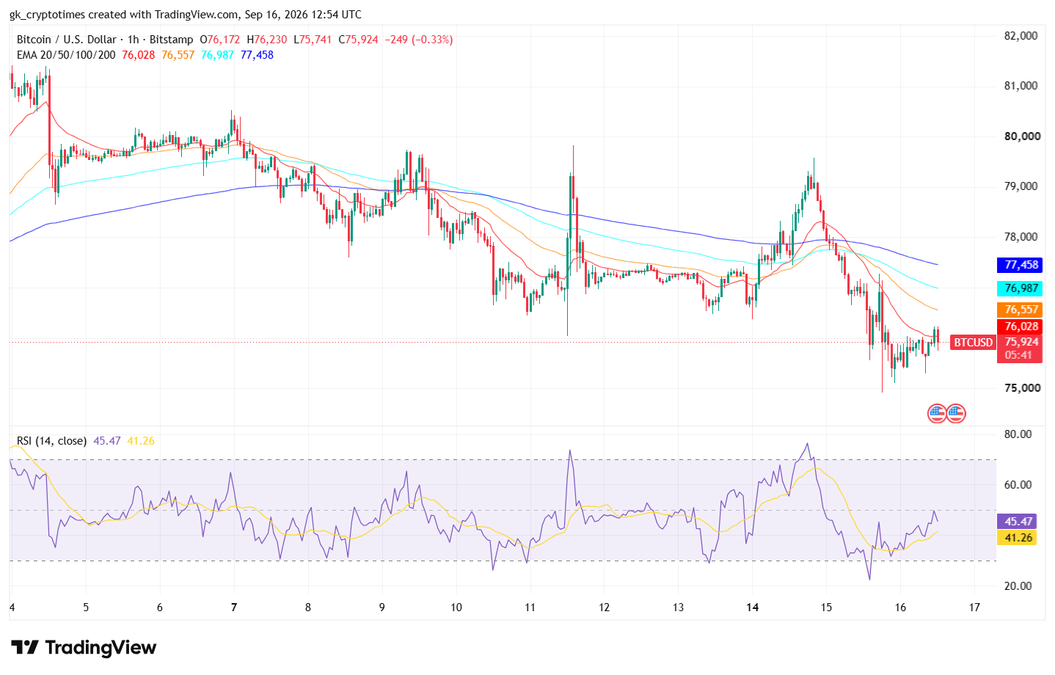Click date label 10 on time axis
This screenshot has width=1055, height=675.
tap(456, 607)
